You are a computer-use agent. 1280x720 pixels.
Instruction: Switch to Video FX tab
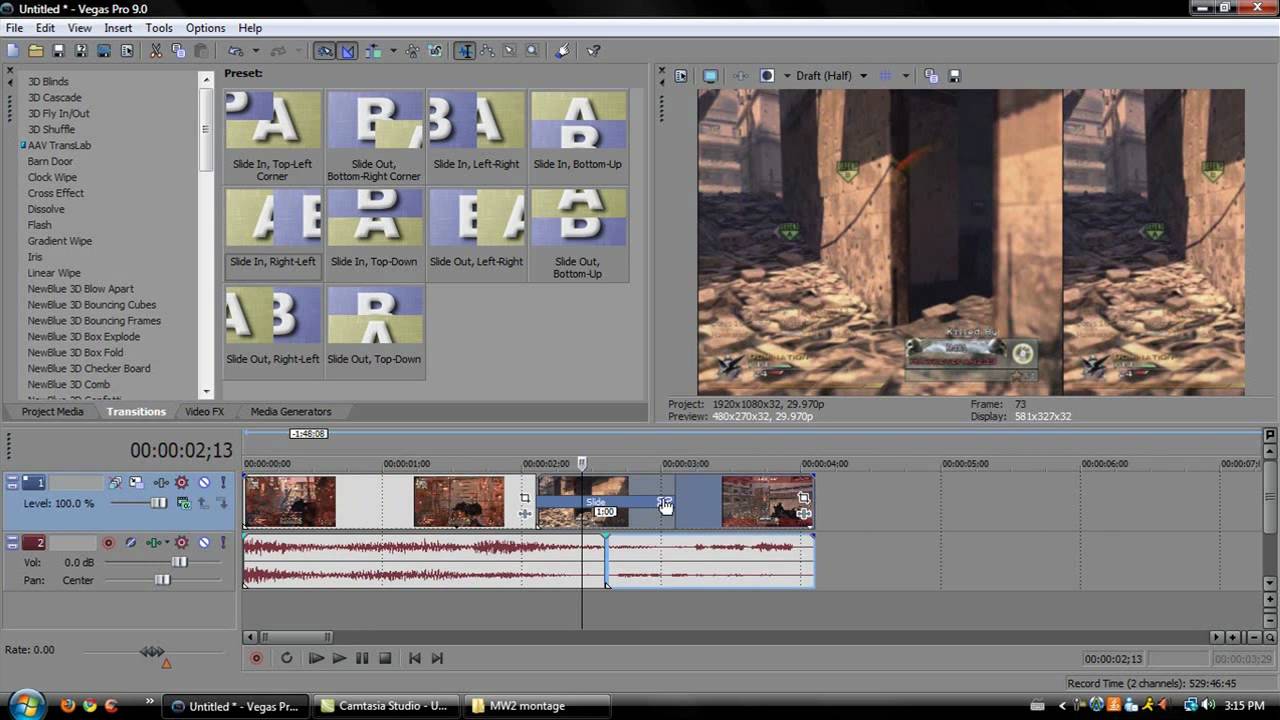pyautogui.click(x=204, y=411)
